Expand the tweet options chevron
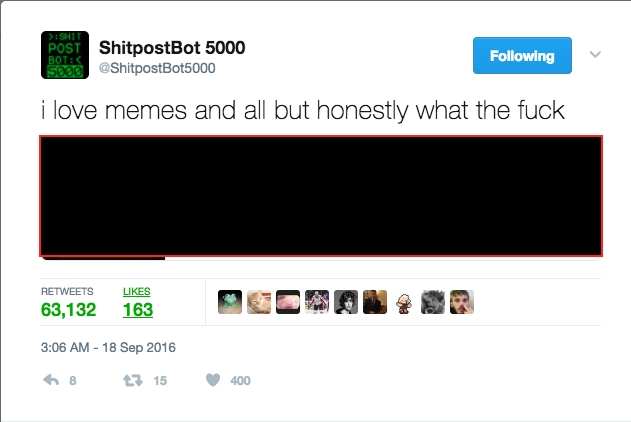The image size is (631, 422). coord(595,54)
